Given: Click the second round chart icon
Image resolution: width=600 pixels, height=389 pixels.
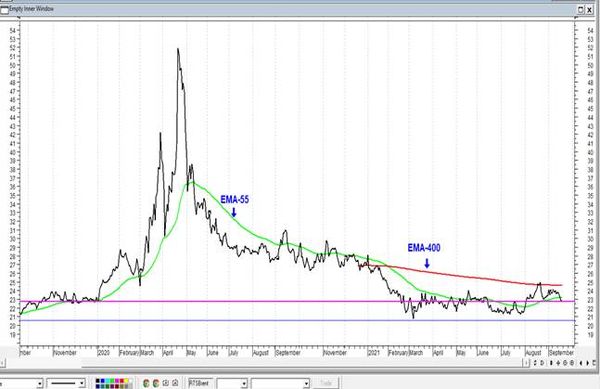Looking at the screenshot, I should [572, 363].
